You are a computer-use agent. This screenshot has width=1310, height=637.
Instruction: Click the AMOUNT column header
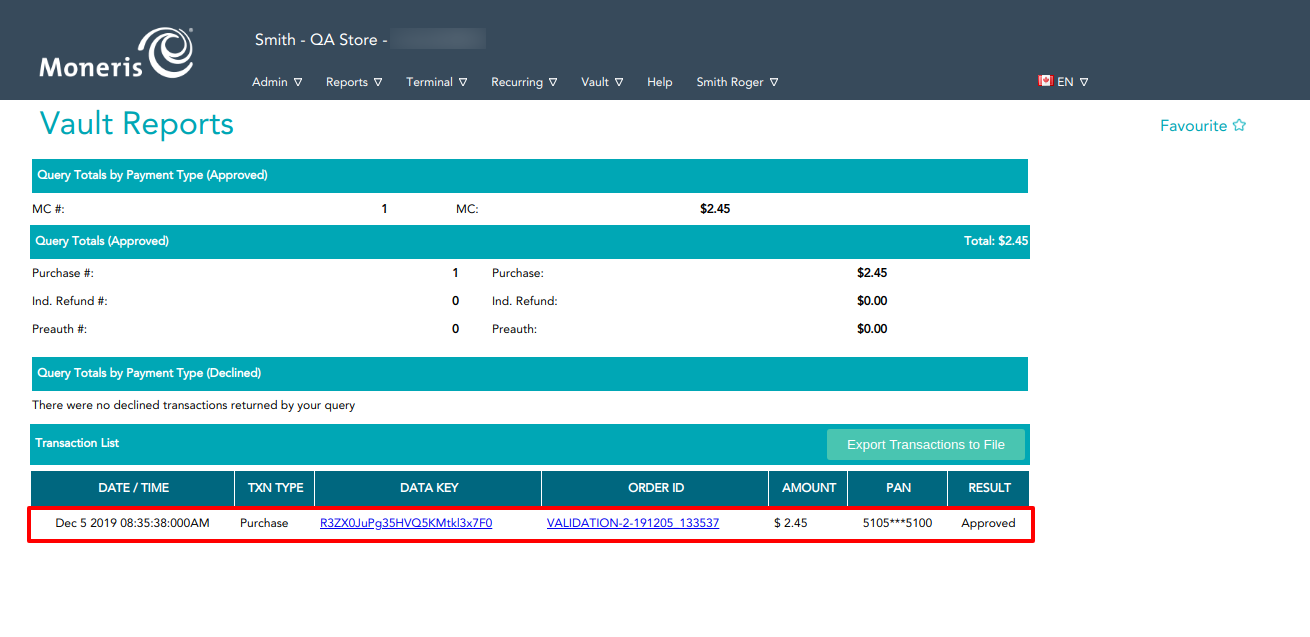coord(808,488)
